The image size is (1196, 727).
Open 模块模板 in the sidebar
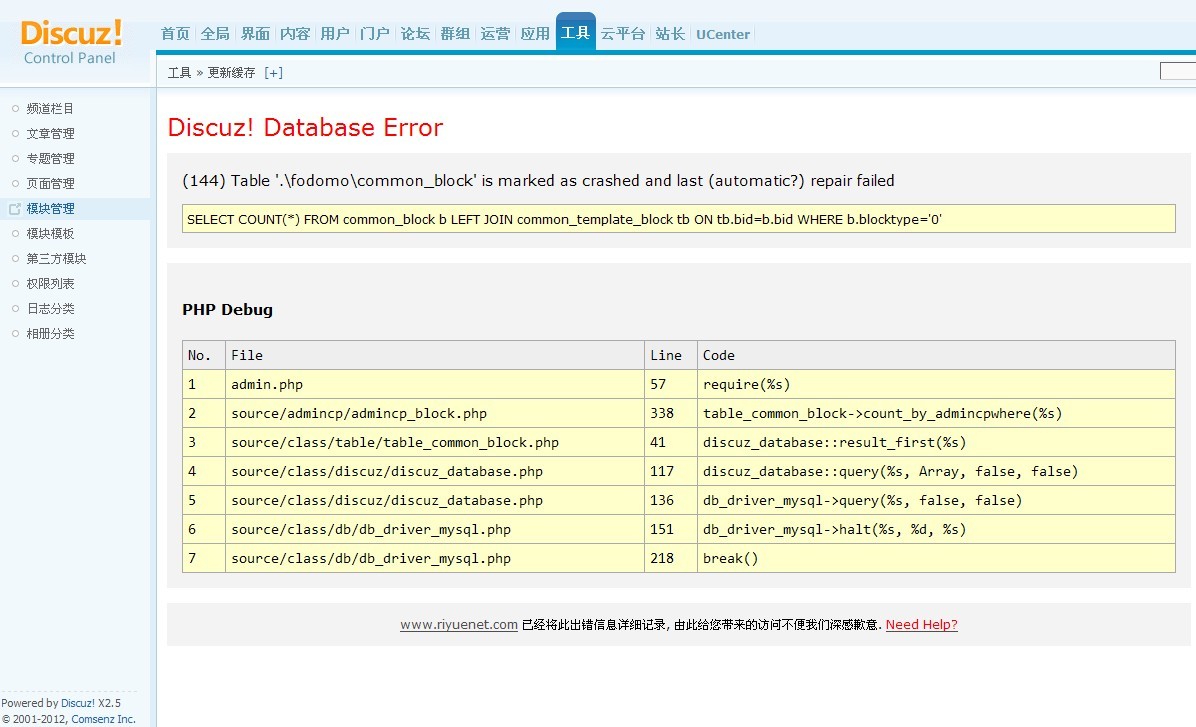coord(50,233)
